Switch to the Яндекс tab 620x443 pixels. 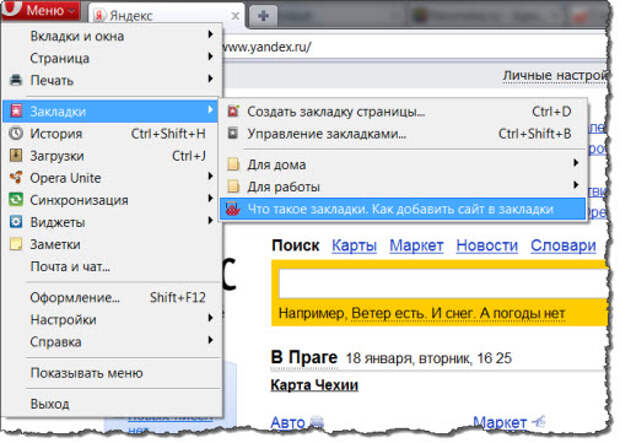(166, 16)
